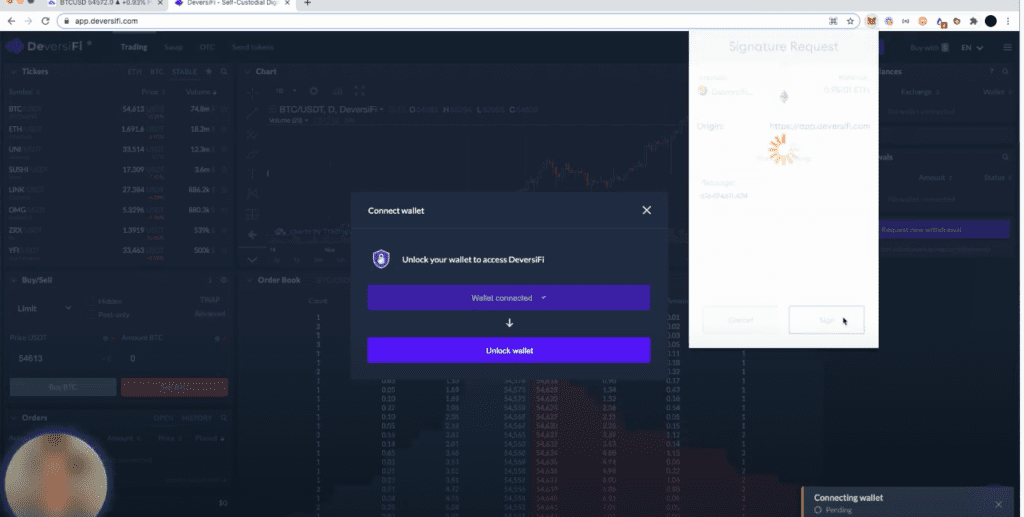
Task: Enable the Hidden order checkbox
Action: click(91, 302)
